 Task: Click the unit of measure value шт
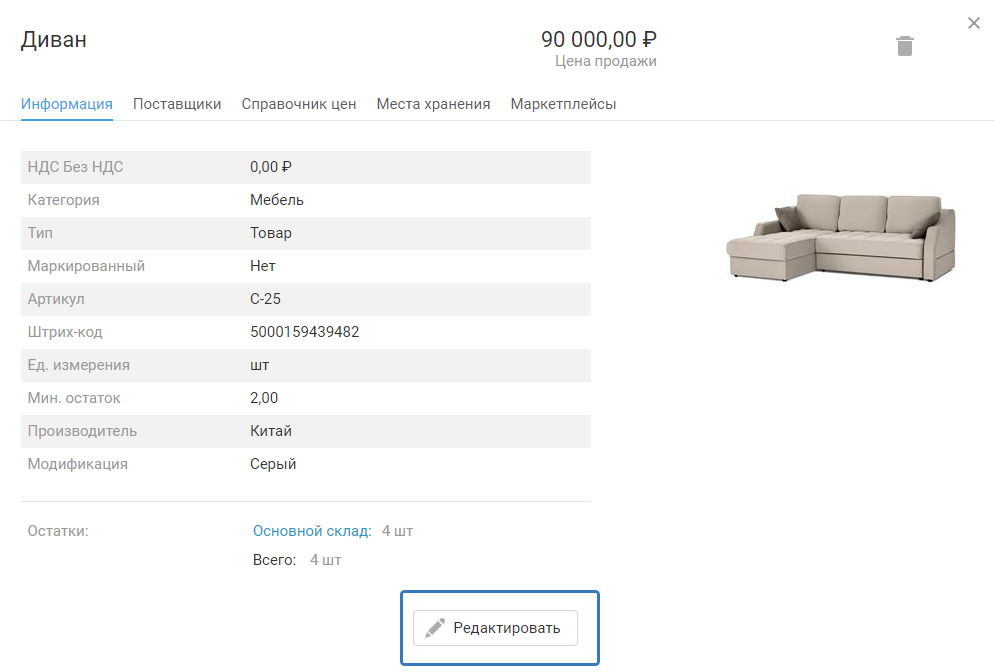click(x=259, y=365)
